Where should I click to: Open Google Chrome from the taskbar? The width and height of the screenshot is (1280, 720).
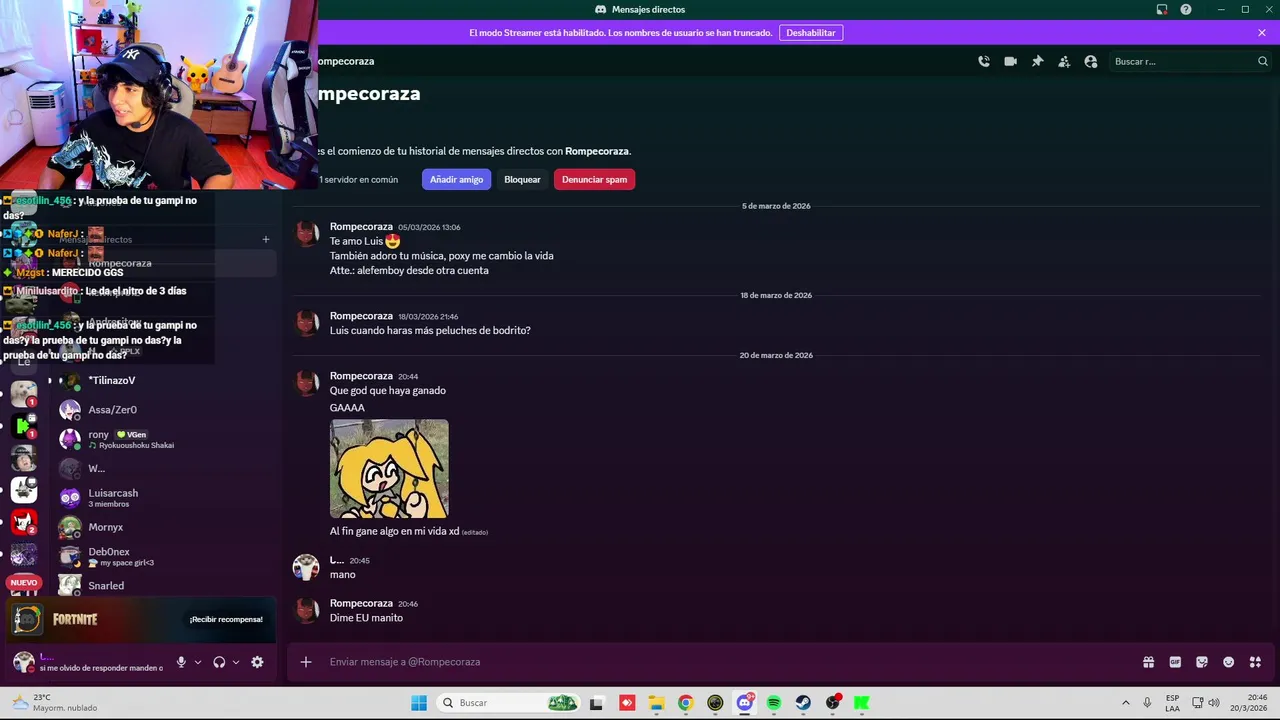click(x=685, y=703)
